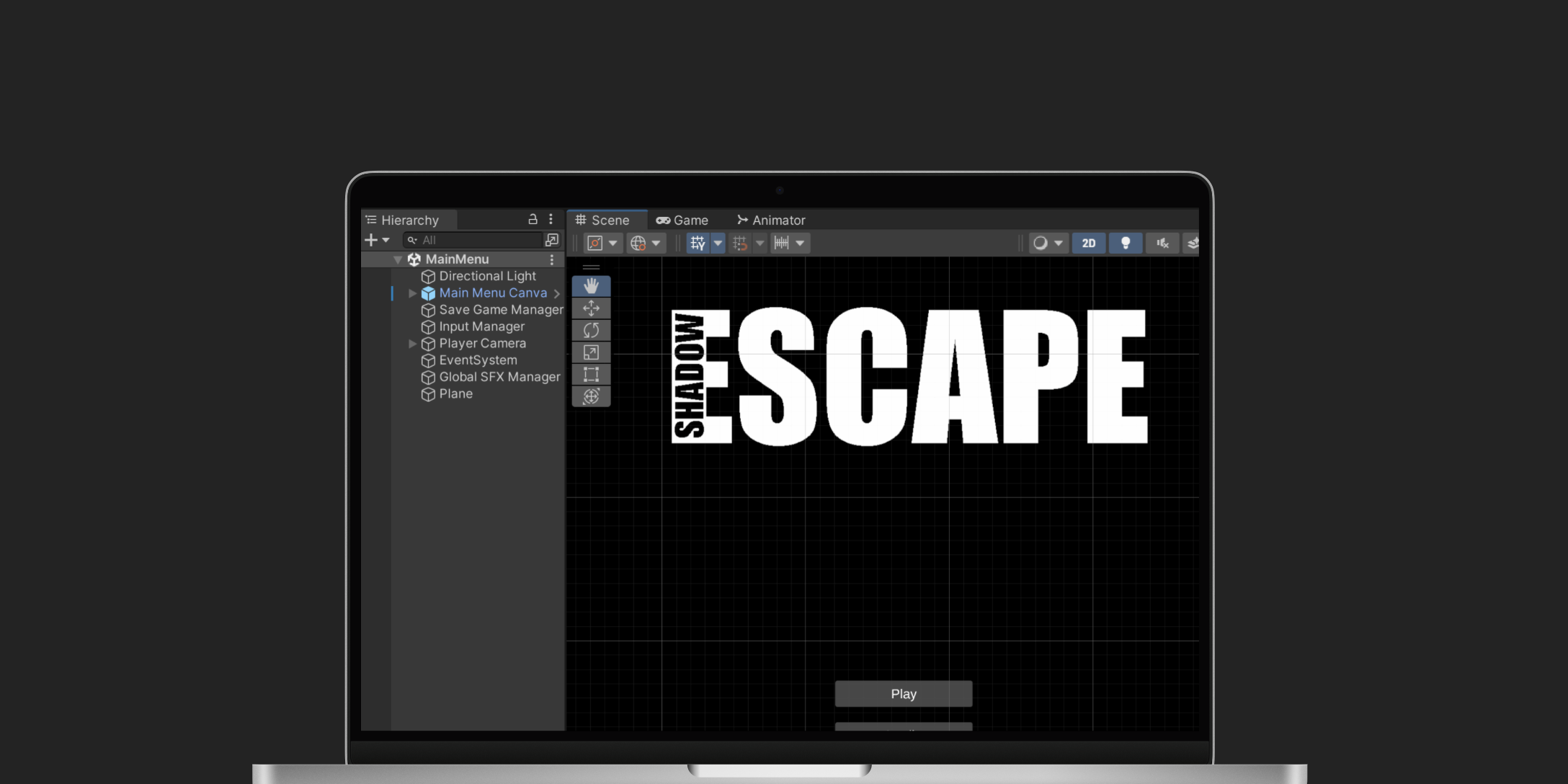Open the Create (+) dropdown arrow in Hierarchy
Viewport: 1568px width, 784px height.
[x=386, y=240]
